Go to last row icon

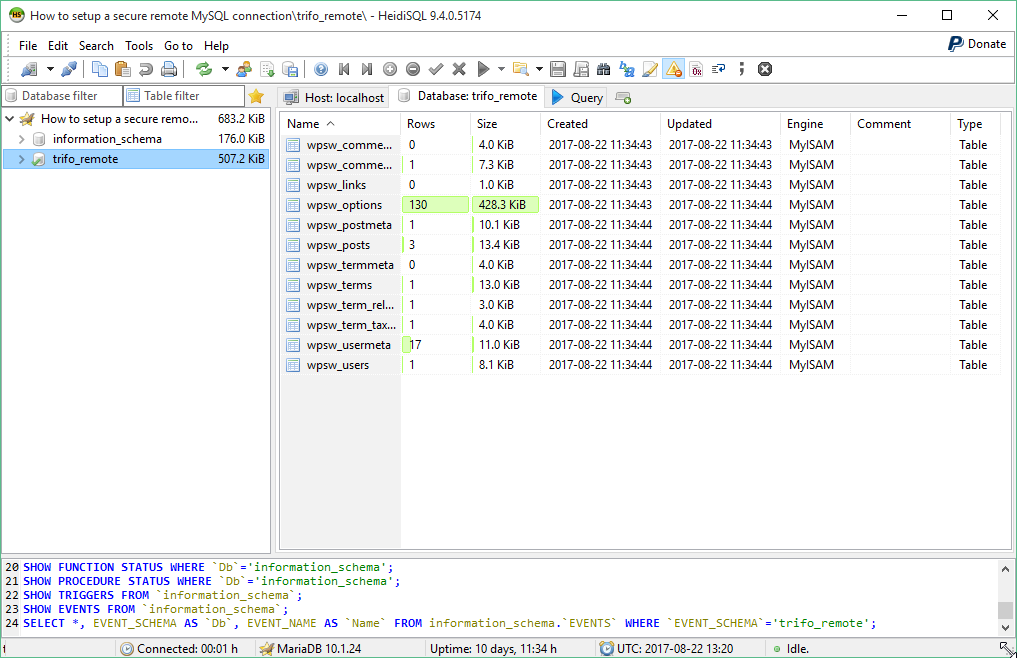coord(367,69)
